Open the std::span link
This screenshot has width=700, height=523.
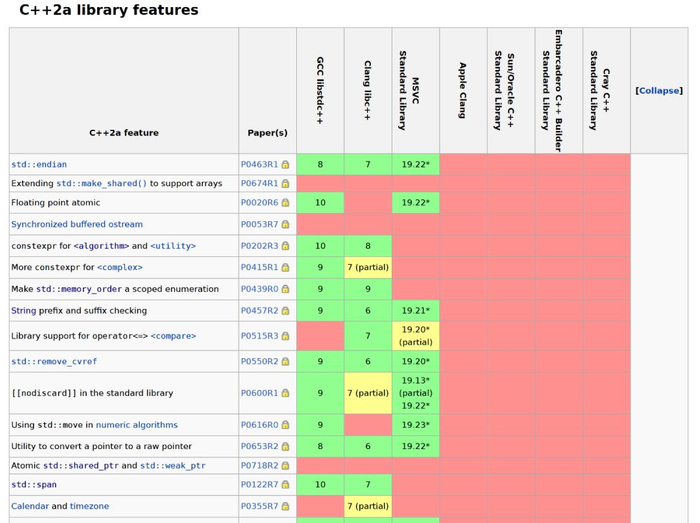[33, 485]
